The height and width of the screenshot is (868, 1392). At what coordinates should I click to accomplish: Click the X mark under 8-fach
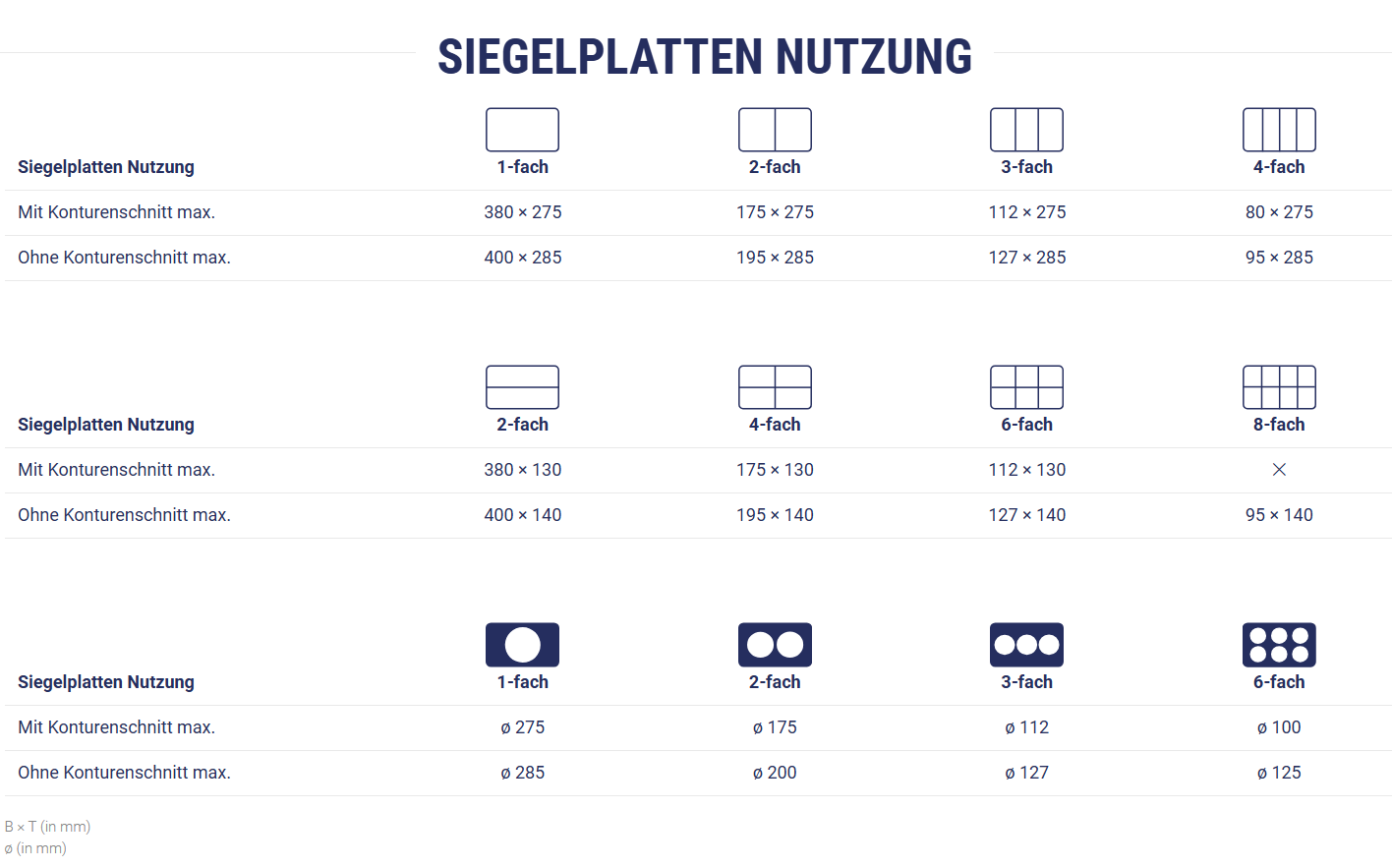tap(1279, 470)
